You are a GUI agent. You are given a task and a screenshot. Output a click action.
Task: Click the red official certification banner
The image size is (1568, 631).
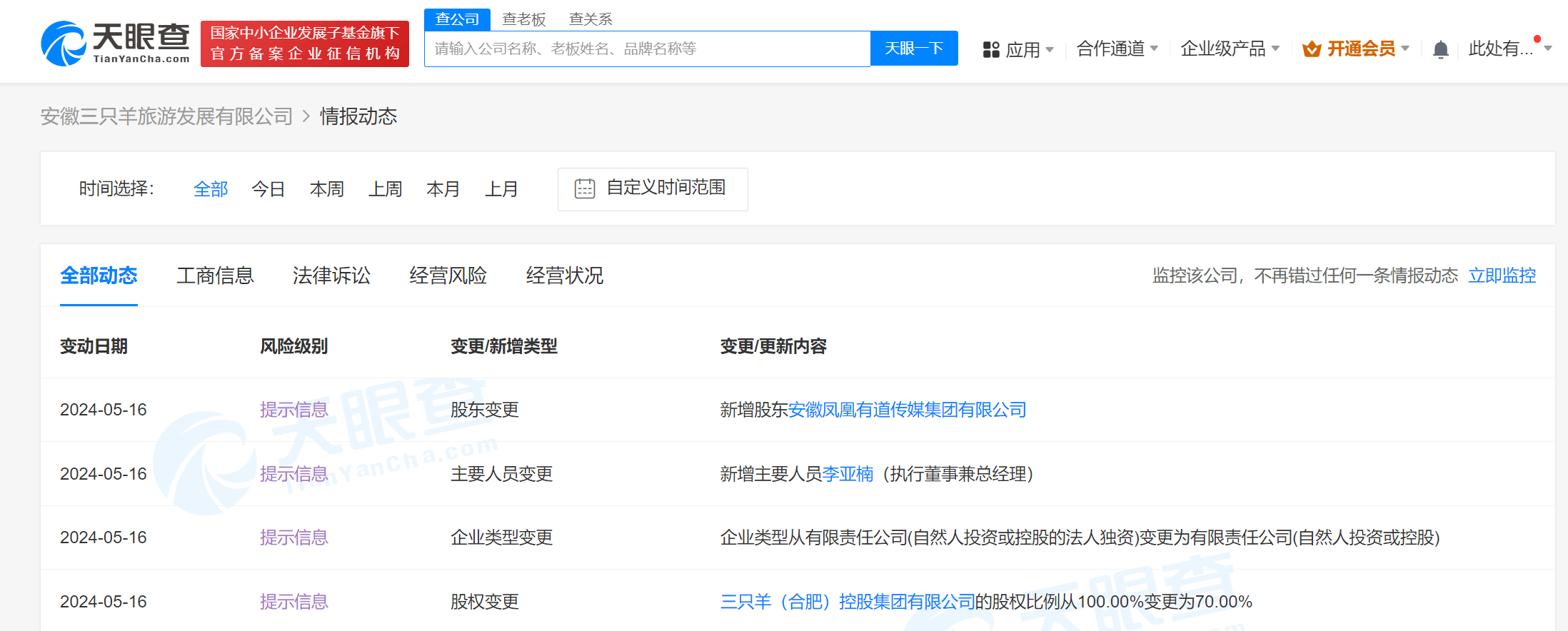coord(305,44)
